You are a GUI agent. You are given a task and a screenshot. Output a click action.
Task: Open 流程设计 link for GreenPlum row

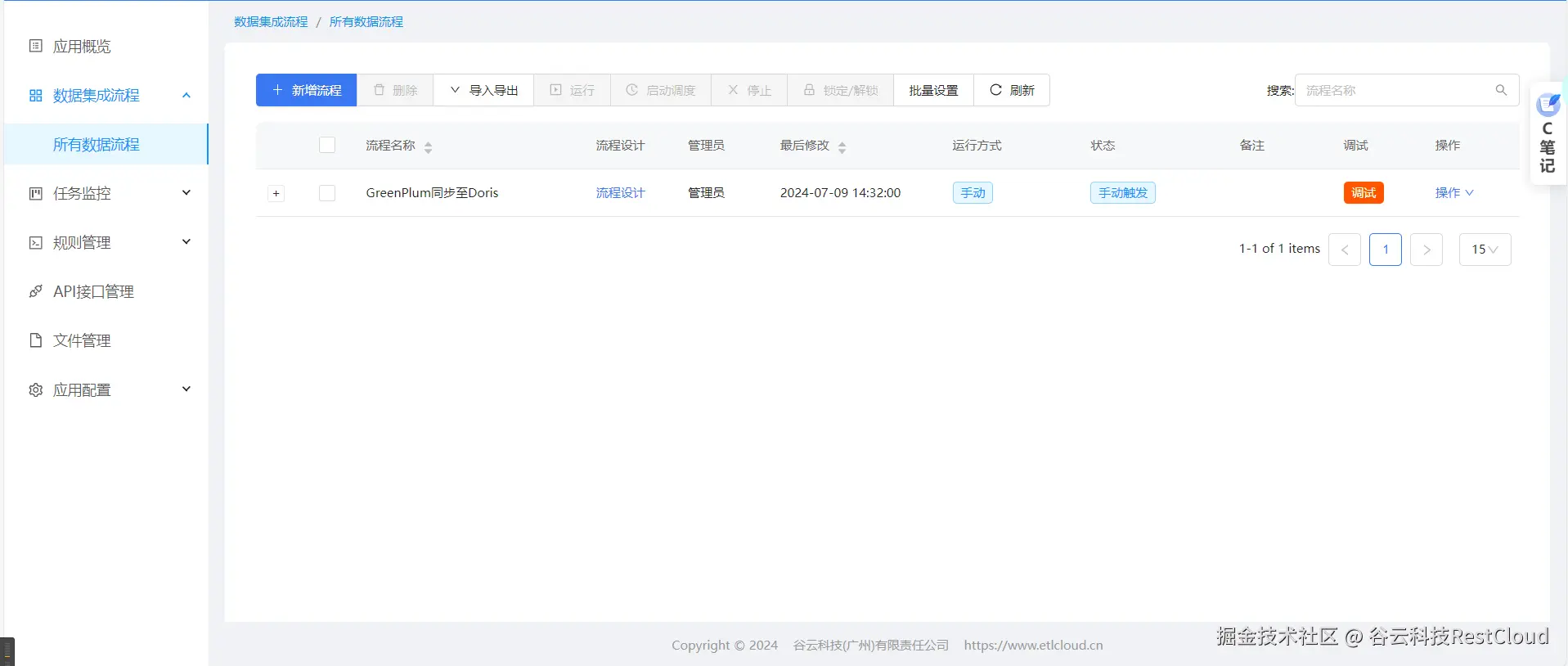[x=620, y=193]
